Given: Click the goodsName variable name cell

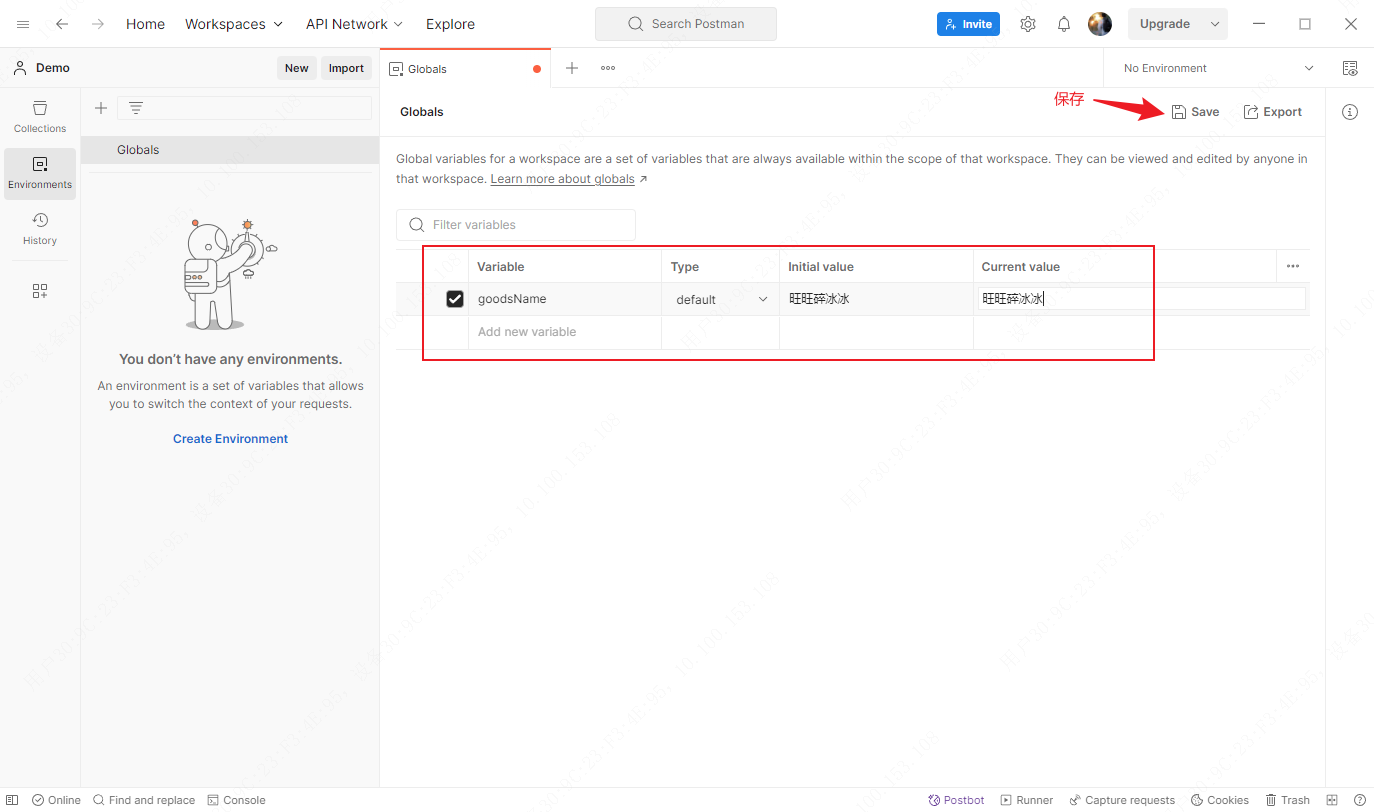Looking at the screenshot, I should [x=565, y=299].
